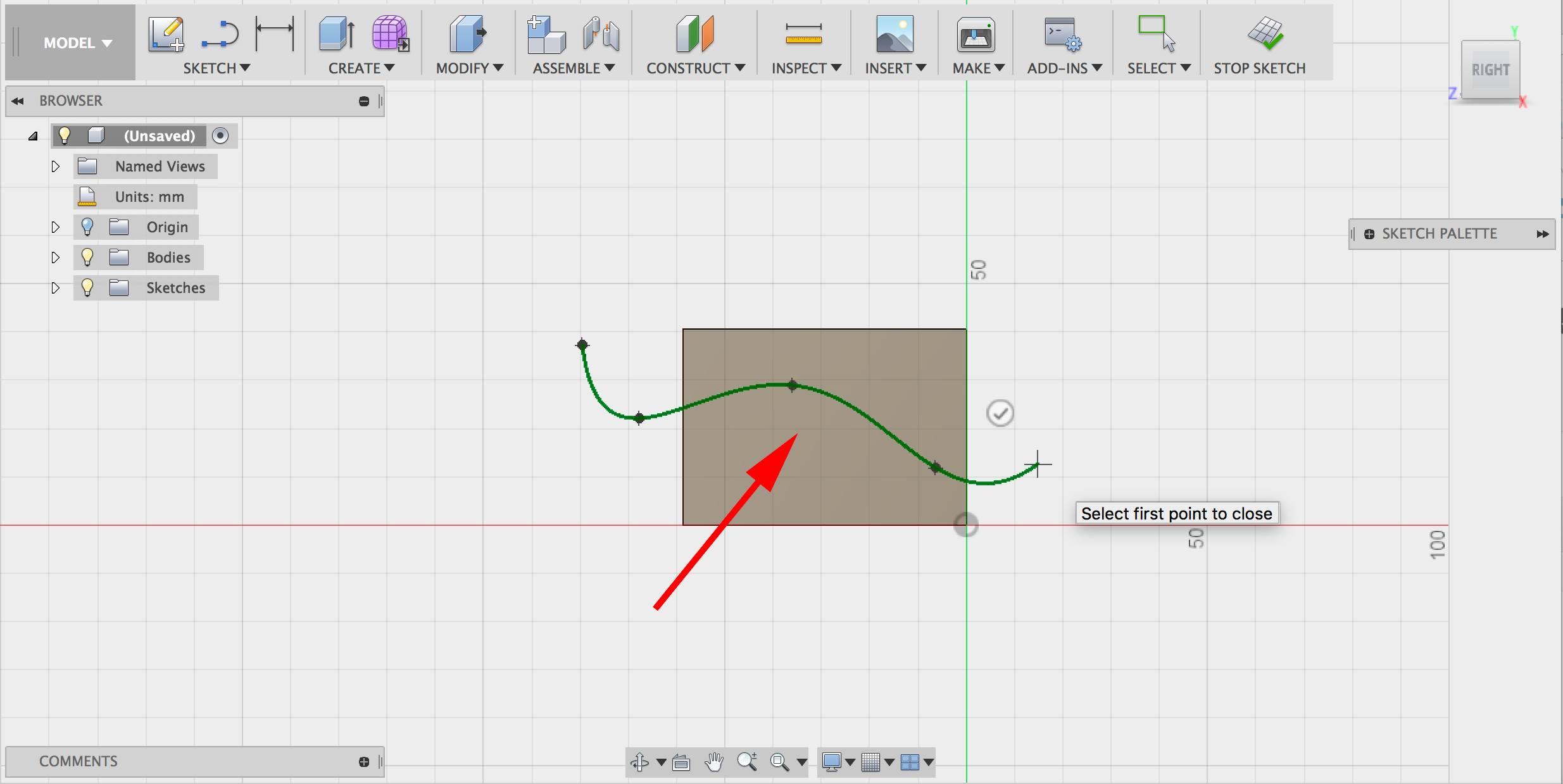Click the Joint assemble icon

tap(601, 34)
